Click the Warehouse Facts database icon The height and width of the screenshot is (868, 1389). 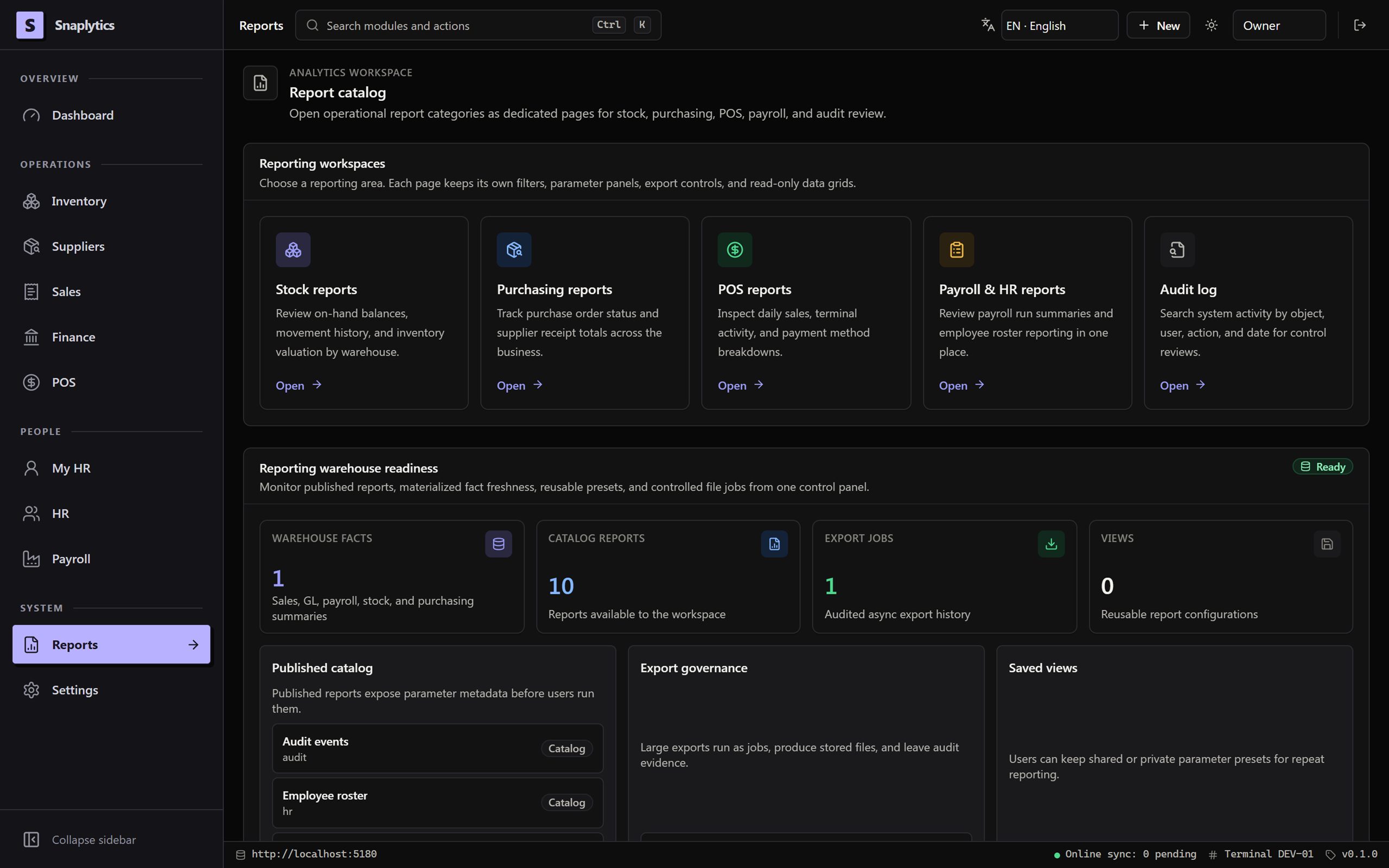click(x=498, y=544)
